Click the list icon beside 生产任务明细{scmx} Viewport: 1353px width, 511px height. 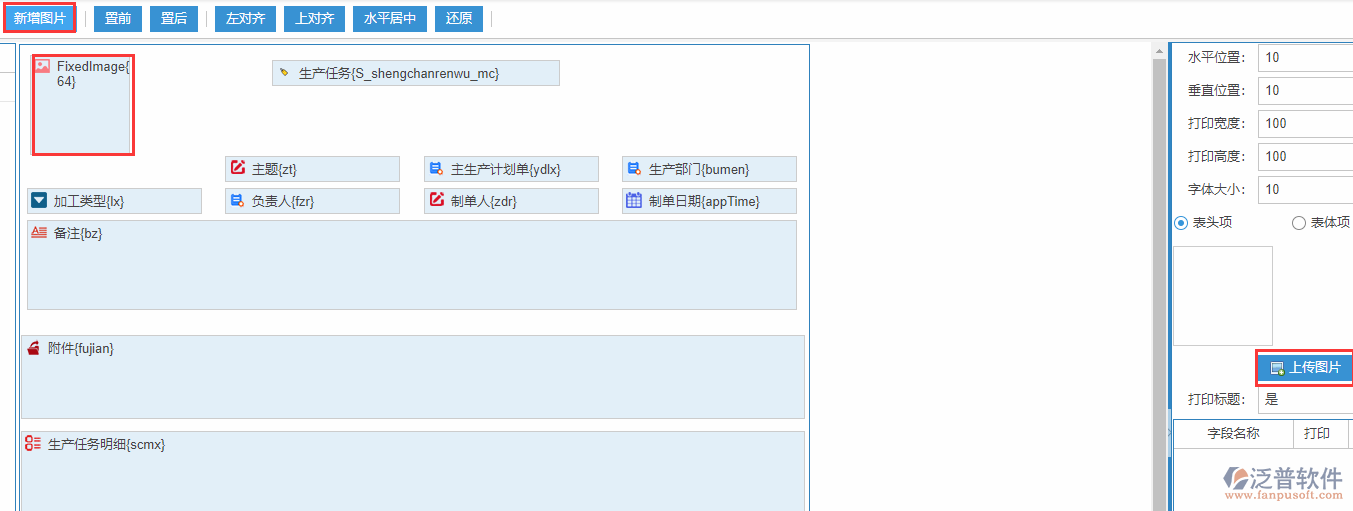(33, 444)
